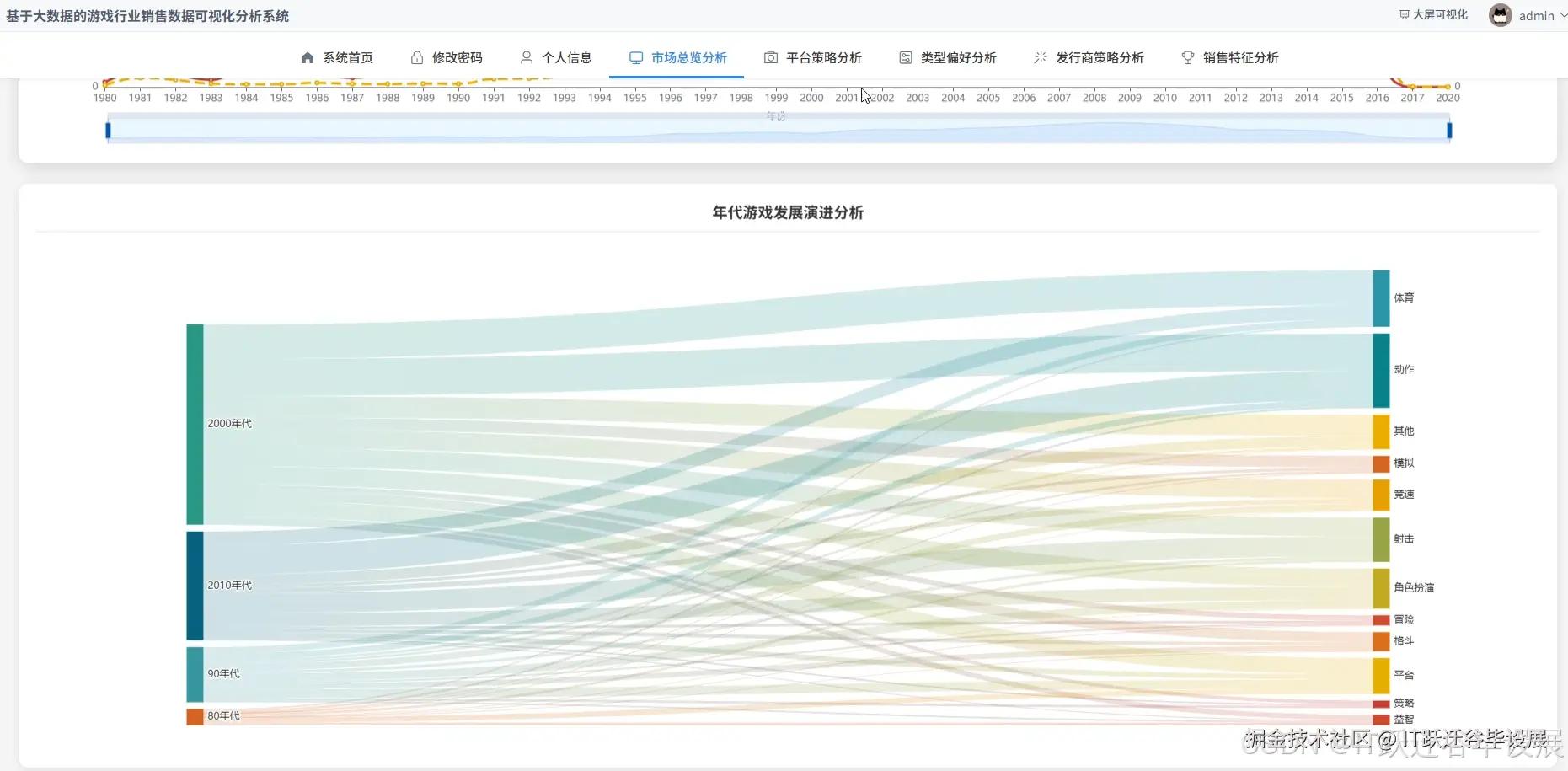
Task: Click the 角色扮演 node label text
Action: (x=1414, y=588)
